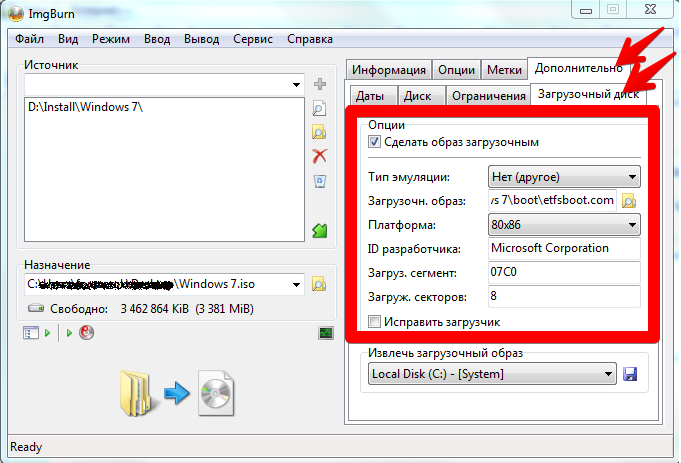Open the Справка menu
Screen dimensions: 681x463
pos(310,39)
